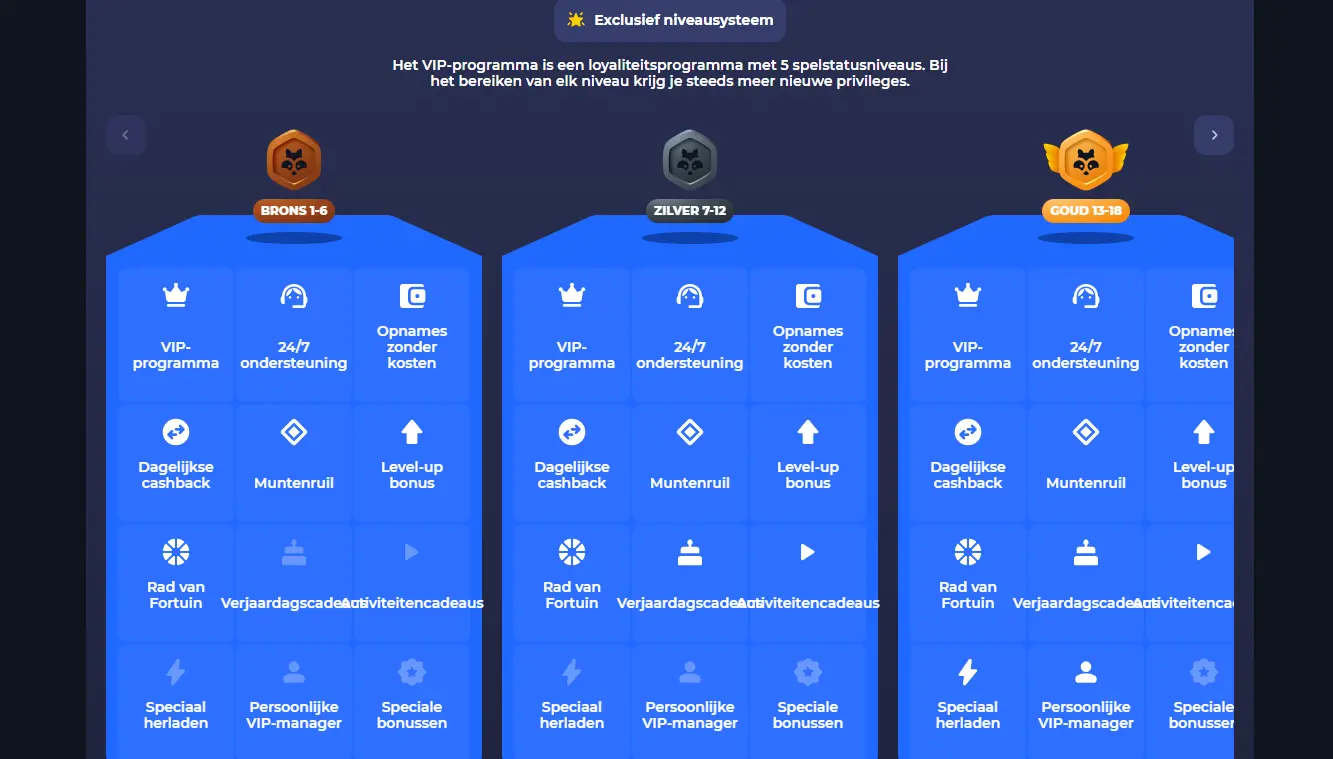The width and height of the screenshot is (1333, 759).
Task: Click the Muntenruil diamond icon in Goud card
Action: [x=1086, y=432]
